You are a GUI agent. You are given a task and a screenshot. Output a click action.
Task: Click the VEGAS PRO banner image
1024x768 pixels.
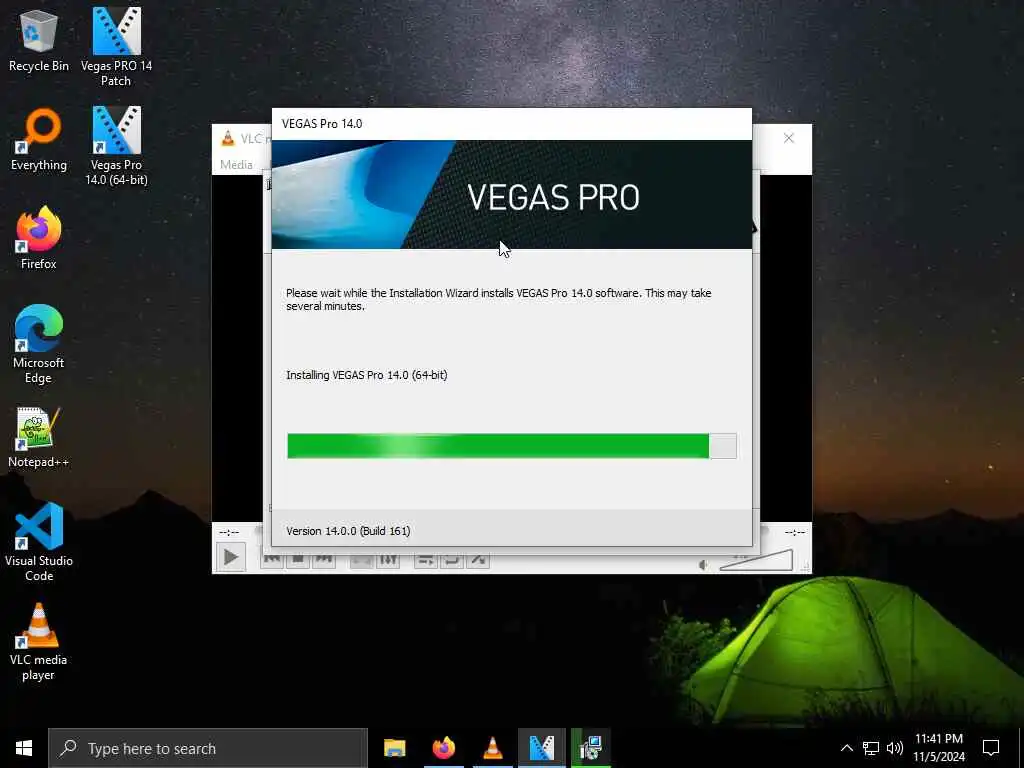coord(512,195)
